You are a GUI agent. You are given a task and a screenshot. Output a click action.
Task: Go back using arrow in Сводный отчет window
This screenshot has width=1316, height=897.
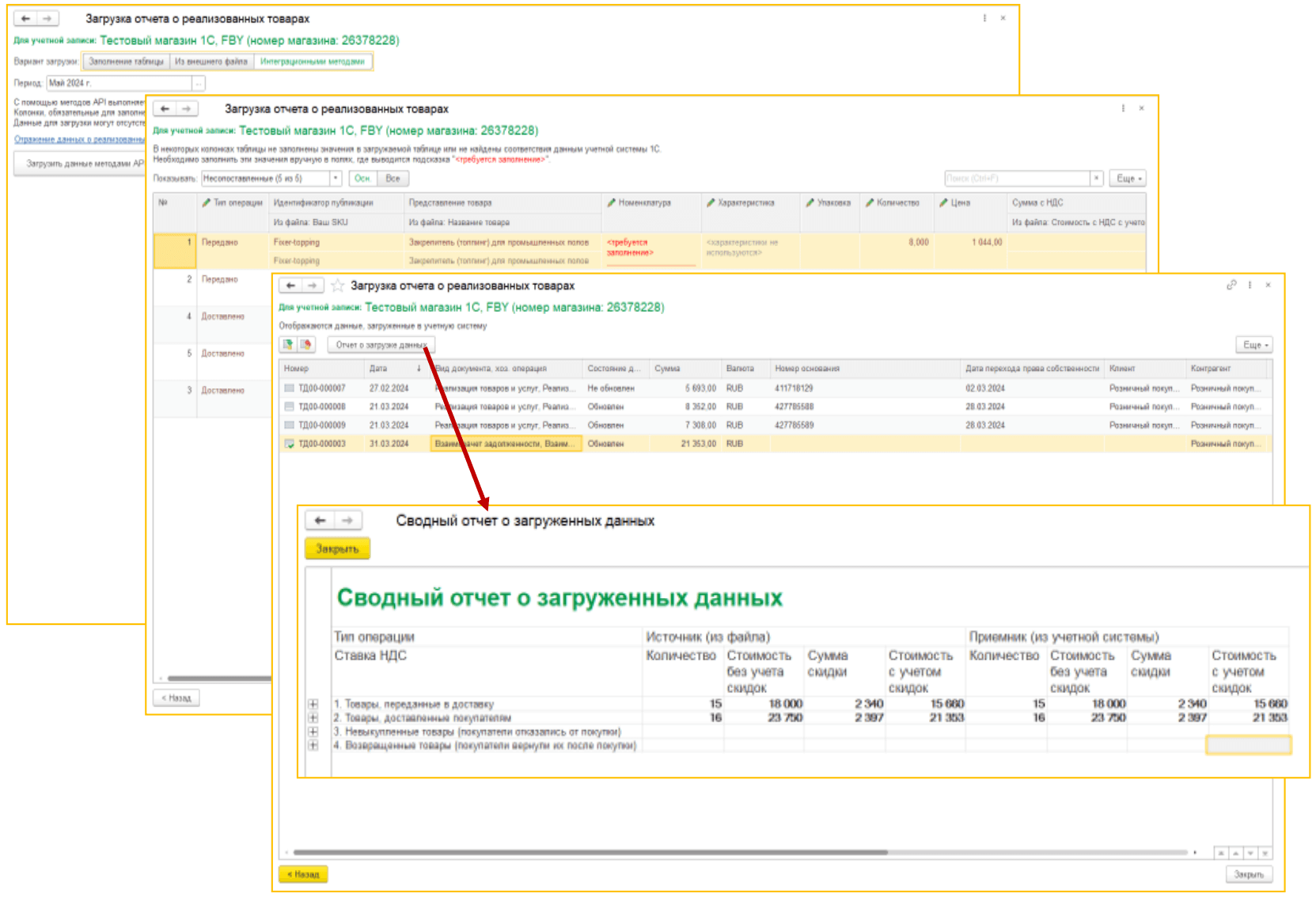[320, 520]
